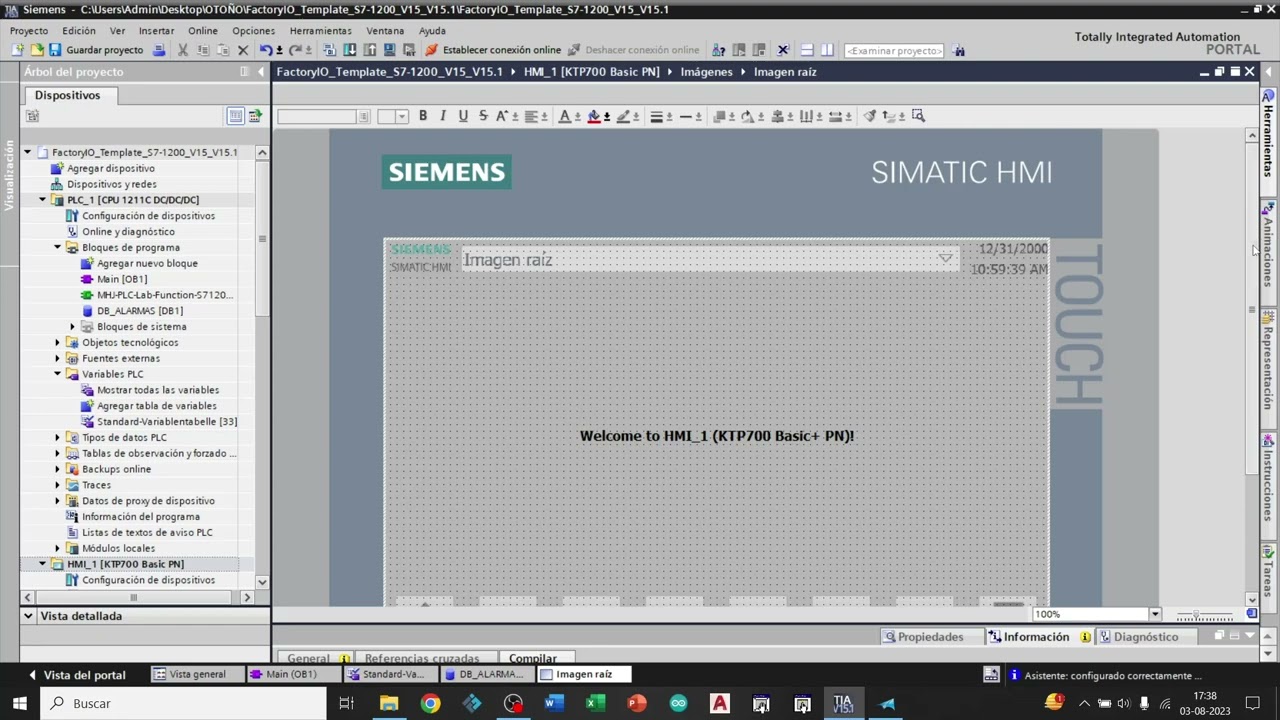Screen dimensions: 1280x720
Task: Delete selection with the X icon
Action: tap(243, 50)
